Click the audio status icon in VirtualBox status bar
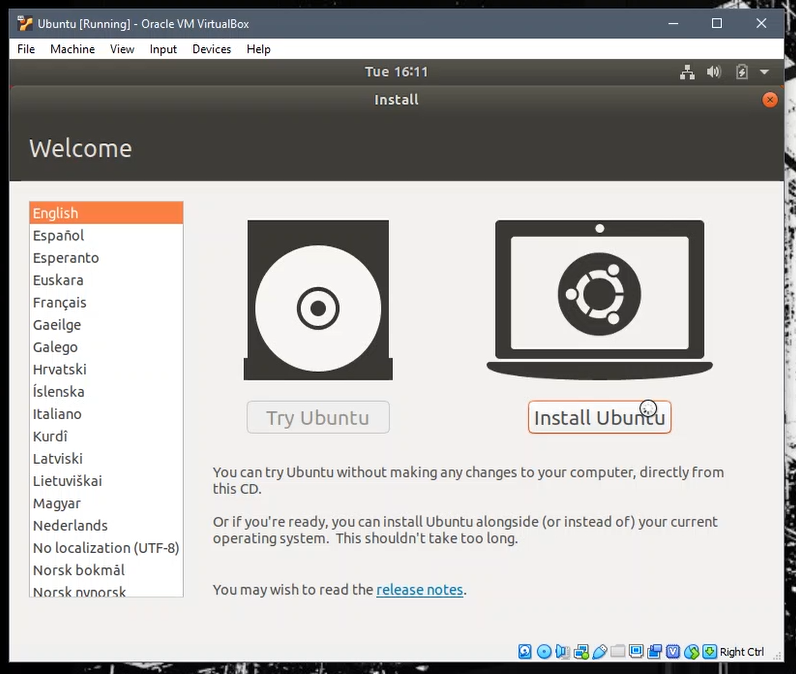Viewport: 796px width, 674px height. (x=562, y=651)
